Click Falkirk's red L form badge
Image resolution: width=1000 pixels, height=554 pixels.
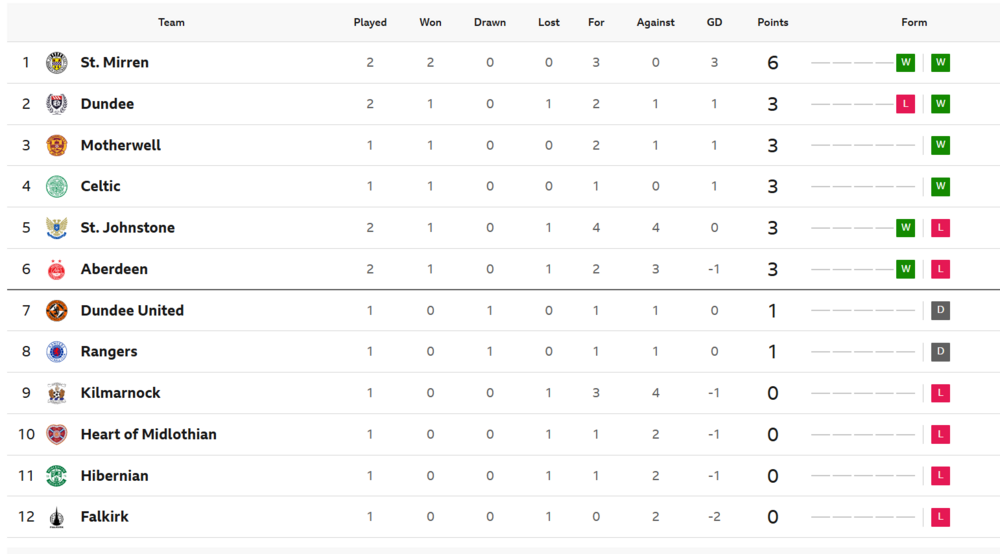[941, 517]
